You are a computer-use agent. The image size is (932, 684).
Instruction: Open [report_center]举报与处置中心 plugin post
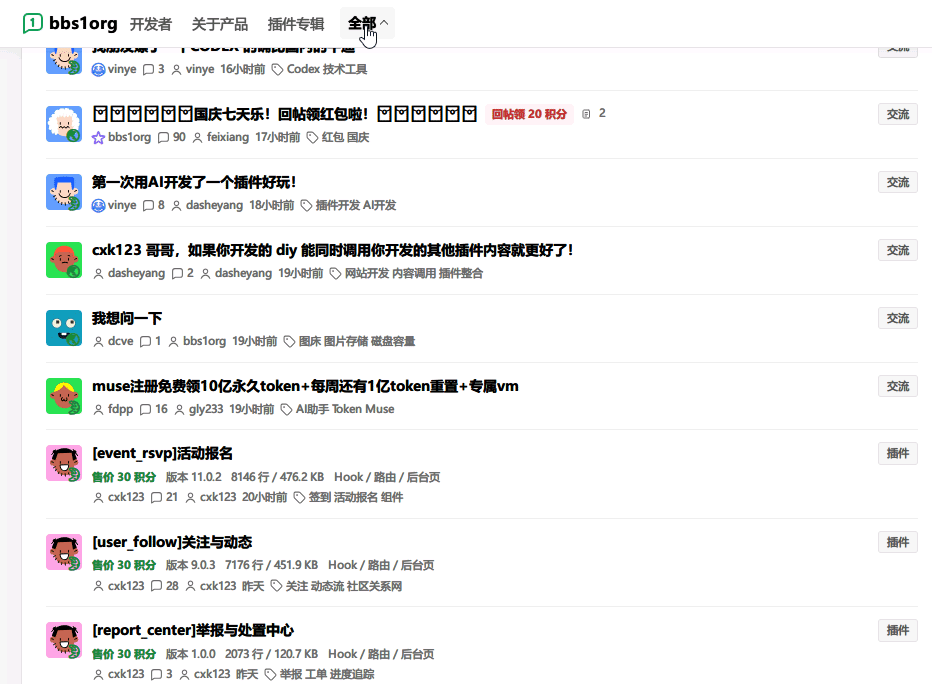pyautogui.click(x=193, y=630)
